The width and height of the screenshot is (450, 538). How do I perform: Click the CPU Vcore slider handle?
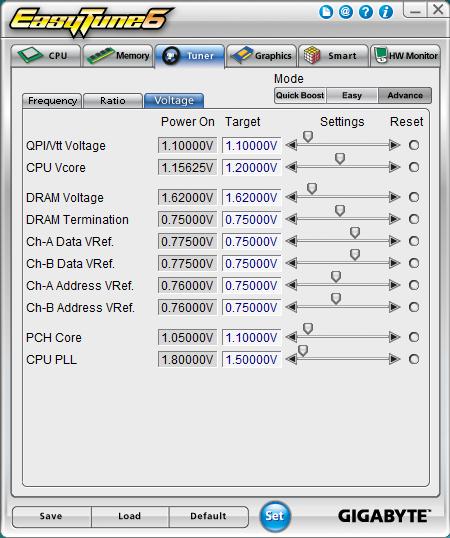click(340, 159)
